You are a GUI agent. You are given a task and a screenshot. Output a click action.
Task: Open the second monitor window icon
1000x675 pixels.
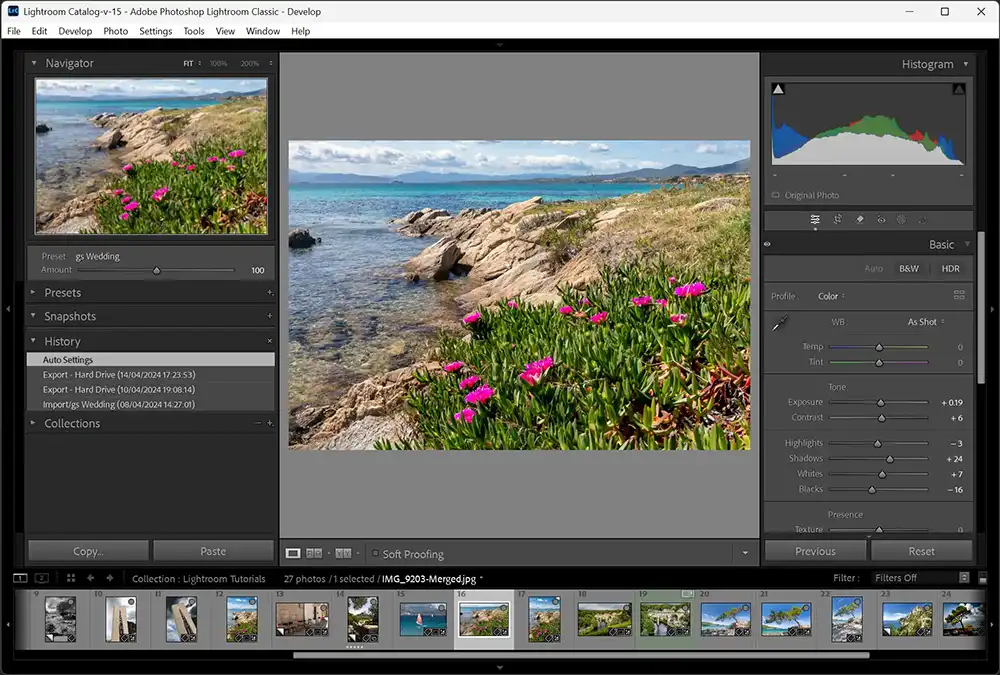click(40, 577)
